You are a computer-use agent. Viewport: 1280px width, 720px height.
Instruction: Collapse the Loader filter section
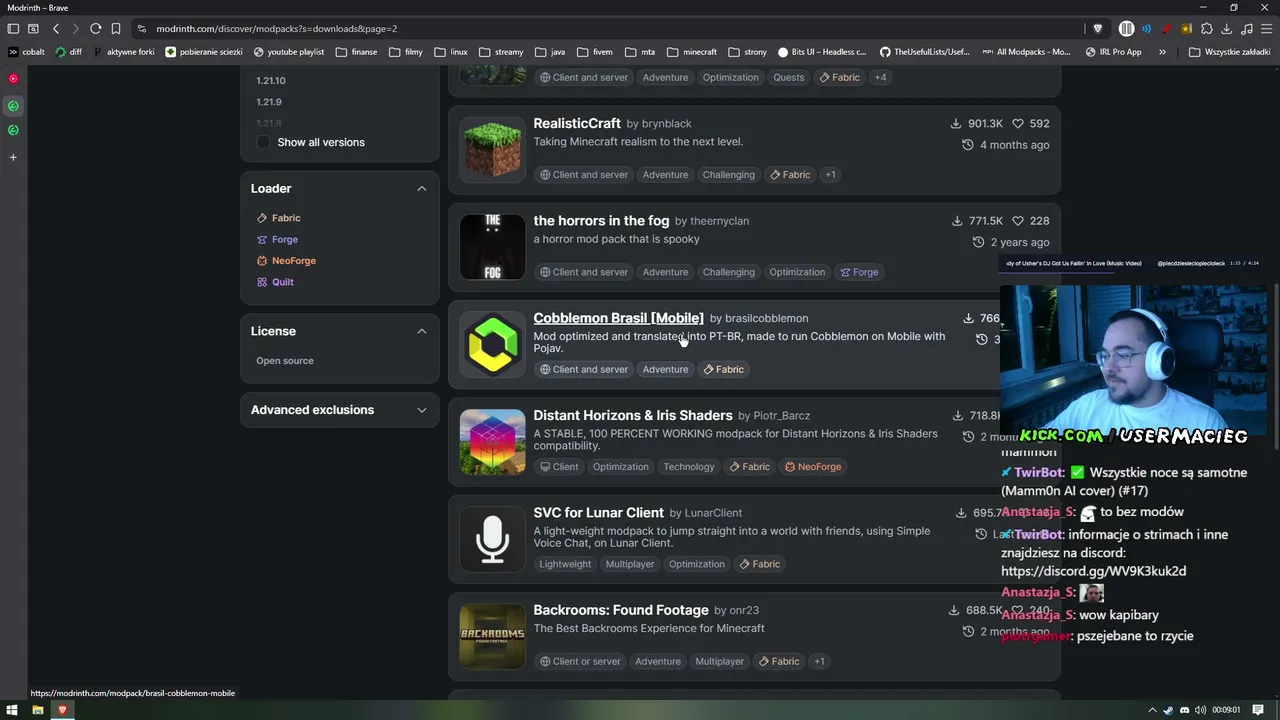[422, 189]
